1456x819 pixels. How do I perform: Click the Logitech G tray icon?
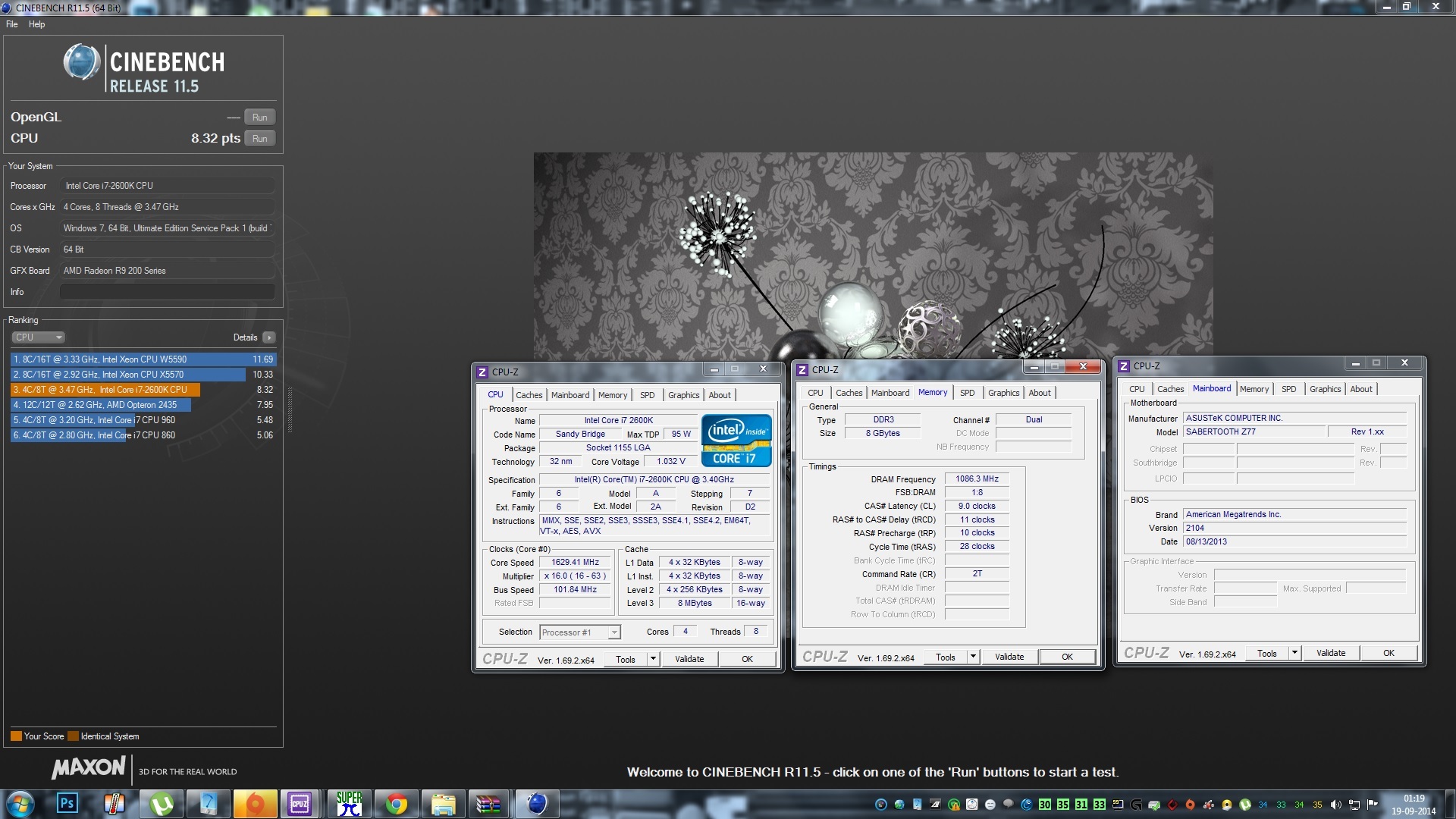pyautogui.click(x=1135, y=805)
